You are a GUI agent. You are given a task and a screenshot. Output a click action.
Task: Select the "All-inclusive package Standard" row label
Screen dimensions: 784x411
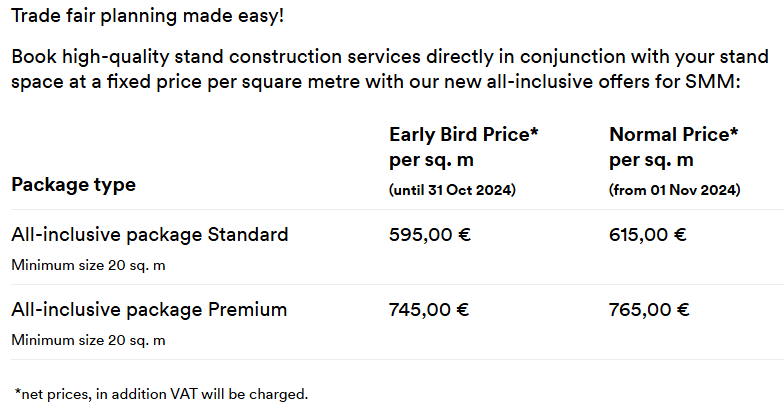[x=150, y=235]
